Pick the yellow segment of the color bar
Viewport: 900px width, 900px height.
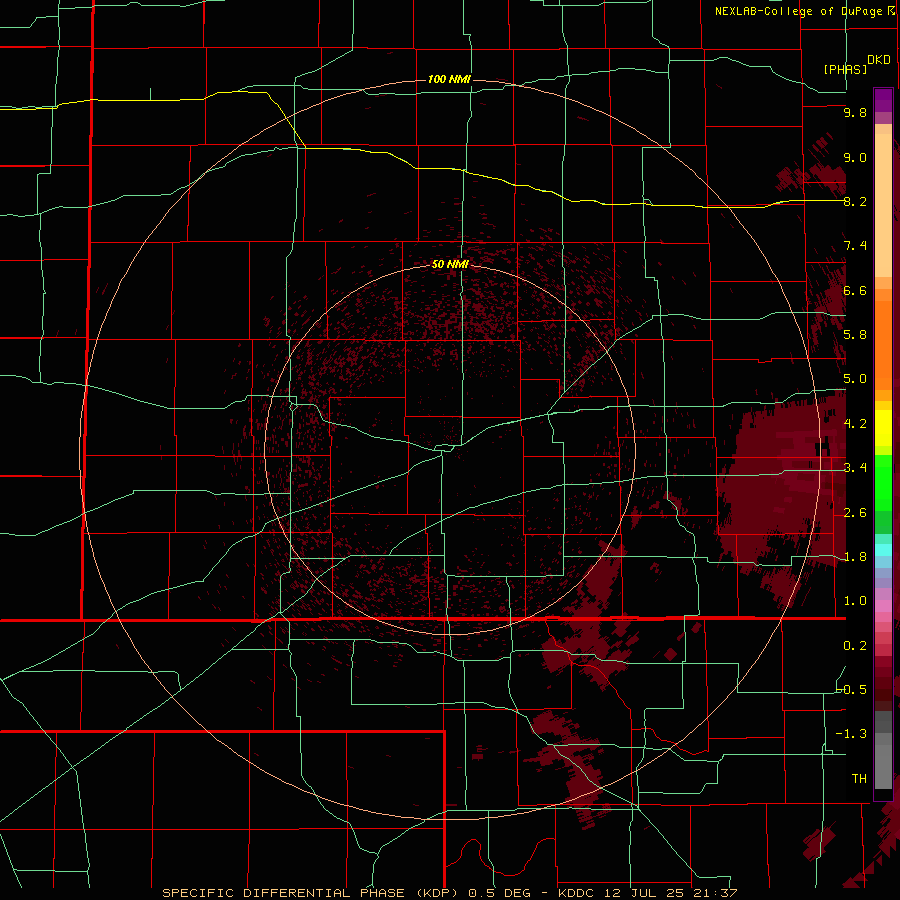pyautogui.click(x=883, y=428)
